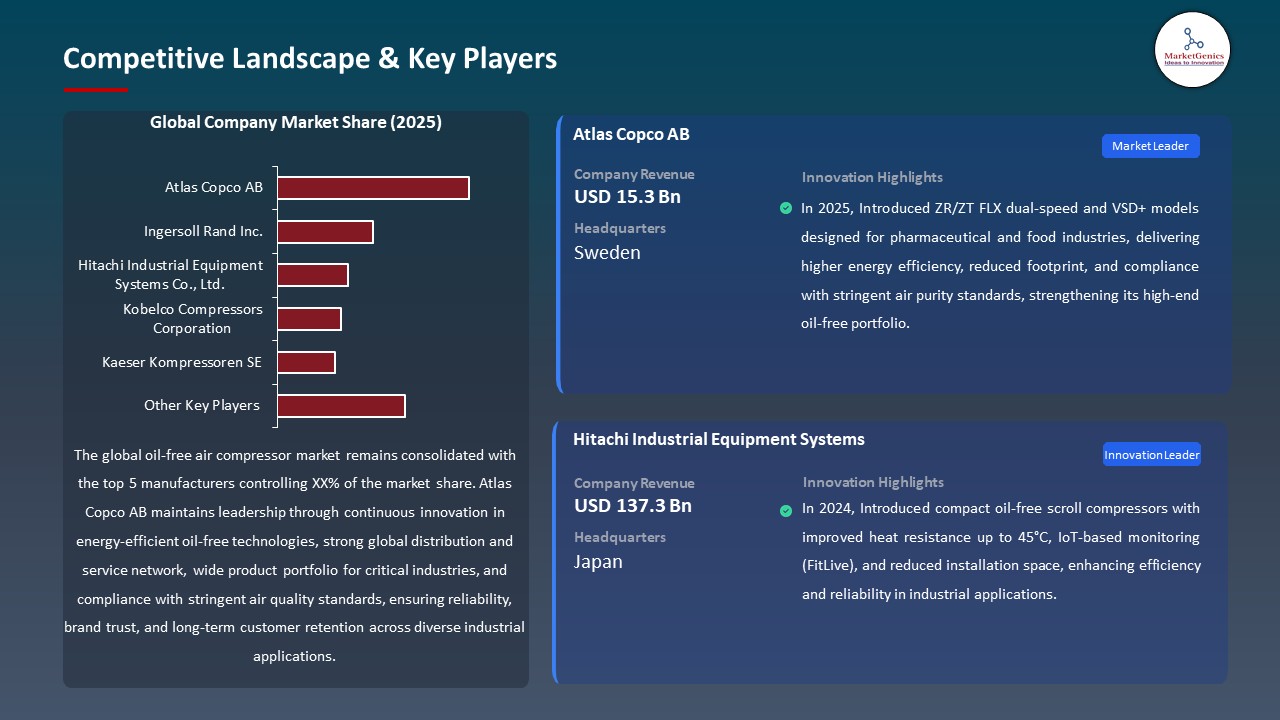This screenshot has width=1280, height=720.
Task: Select the Kobelco Compressors Corporation chart bar
Action: [x=309, y=319]
